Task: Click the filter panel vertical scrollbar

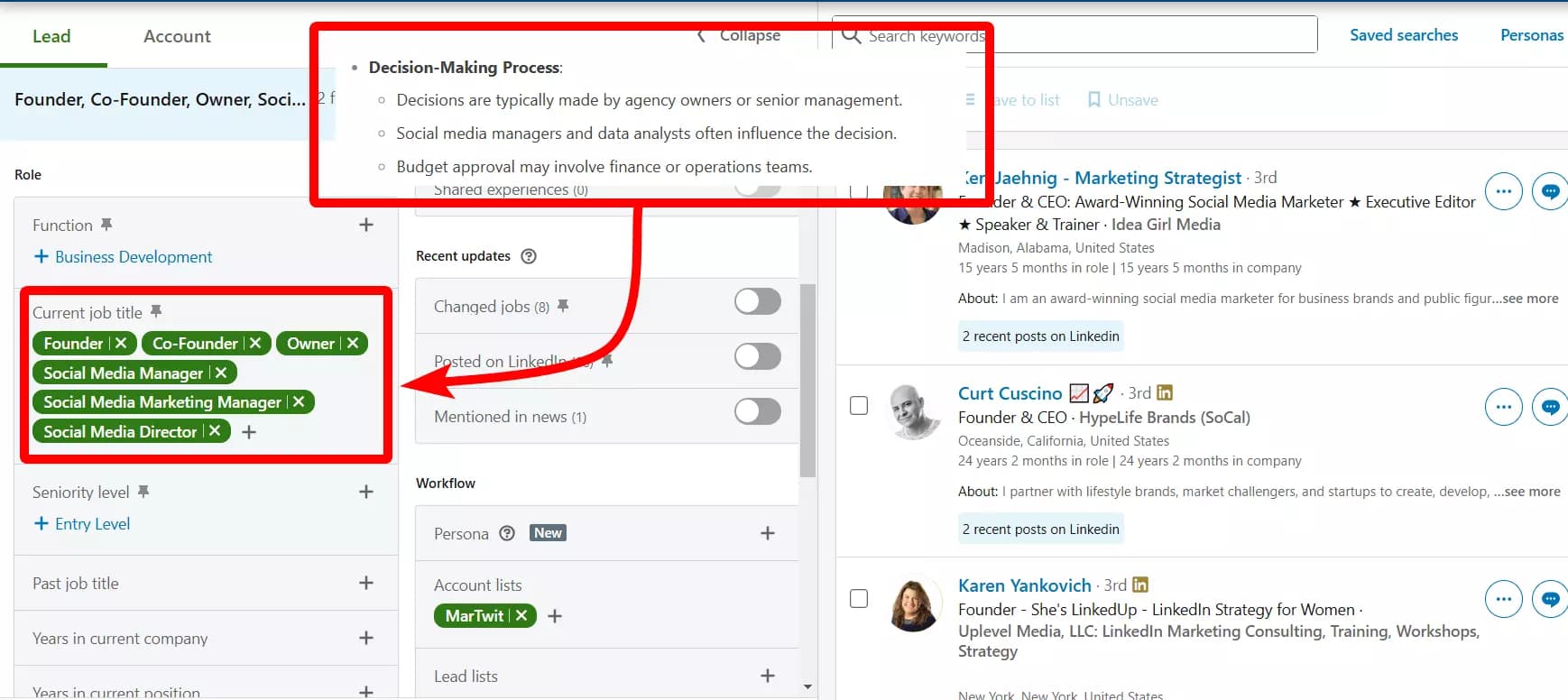Action: (x=807, y=380)
